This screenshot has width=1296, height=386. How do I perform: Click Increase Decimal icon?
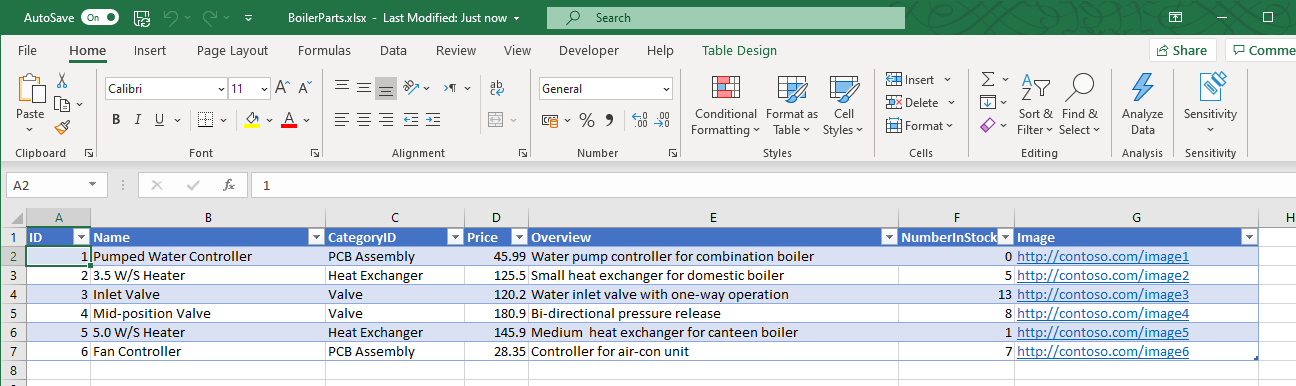click(639, 120)
